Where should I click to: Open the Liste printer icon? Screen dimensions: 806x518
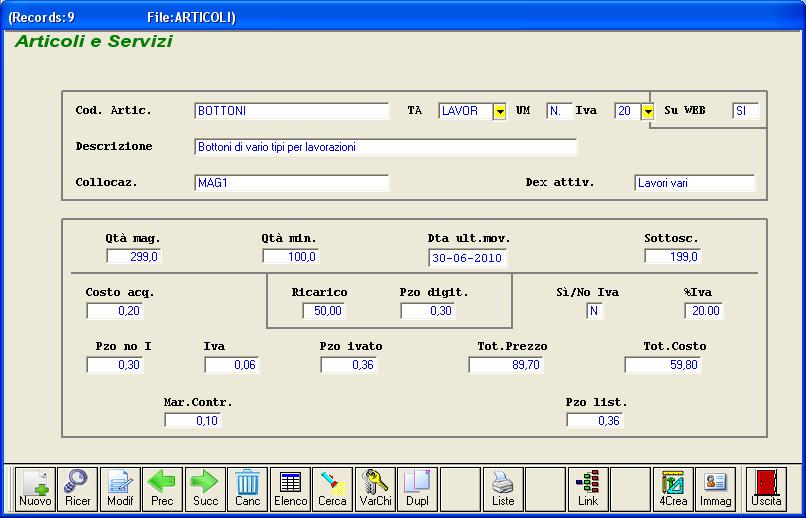click(503, 489)
